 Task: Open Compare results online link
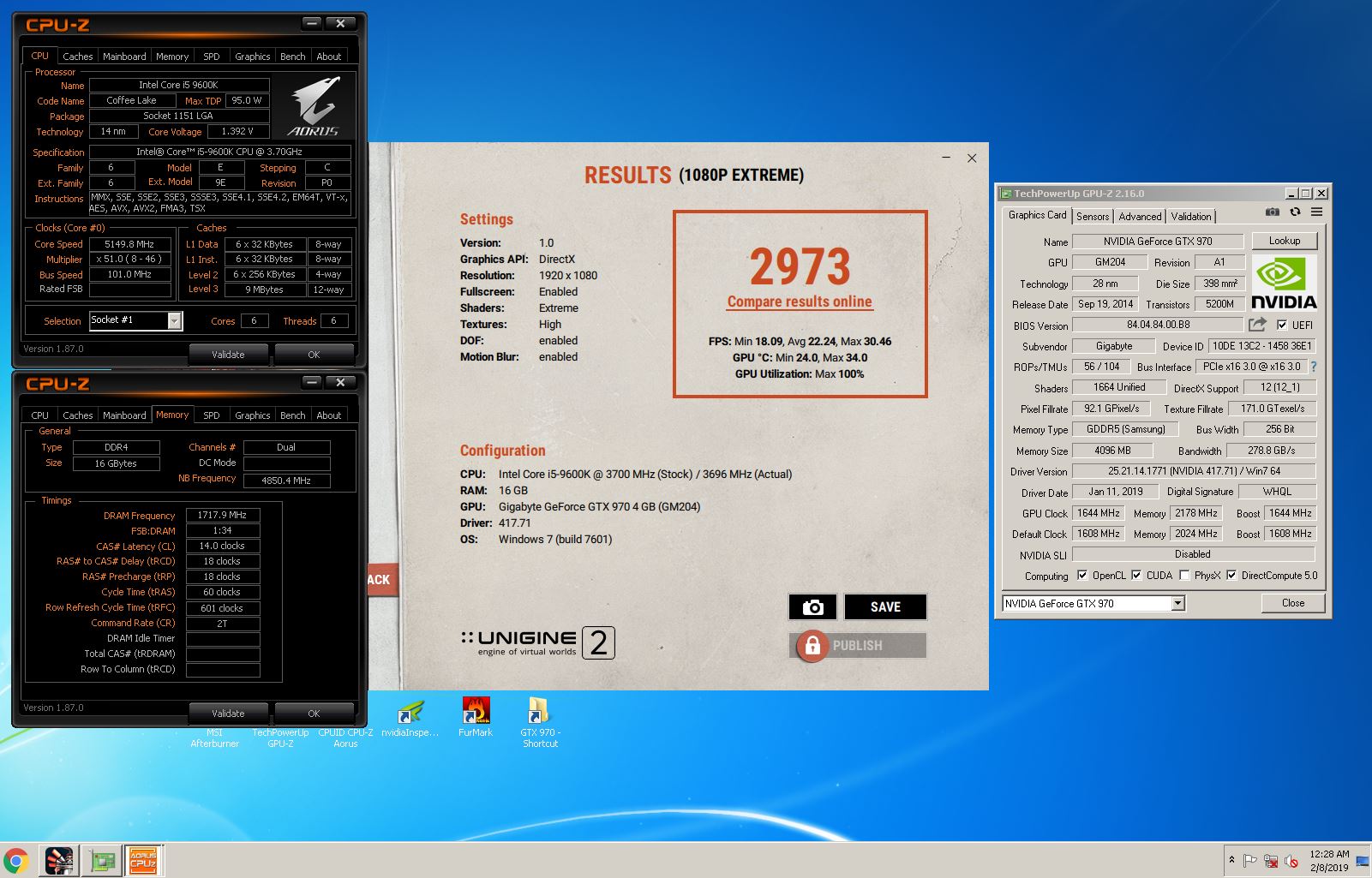coord(800,302)
